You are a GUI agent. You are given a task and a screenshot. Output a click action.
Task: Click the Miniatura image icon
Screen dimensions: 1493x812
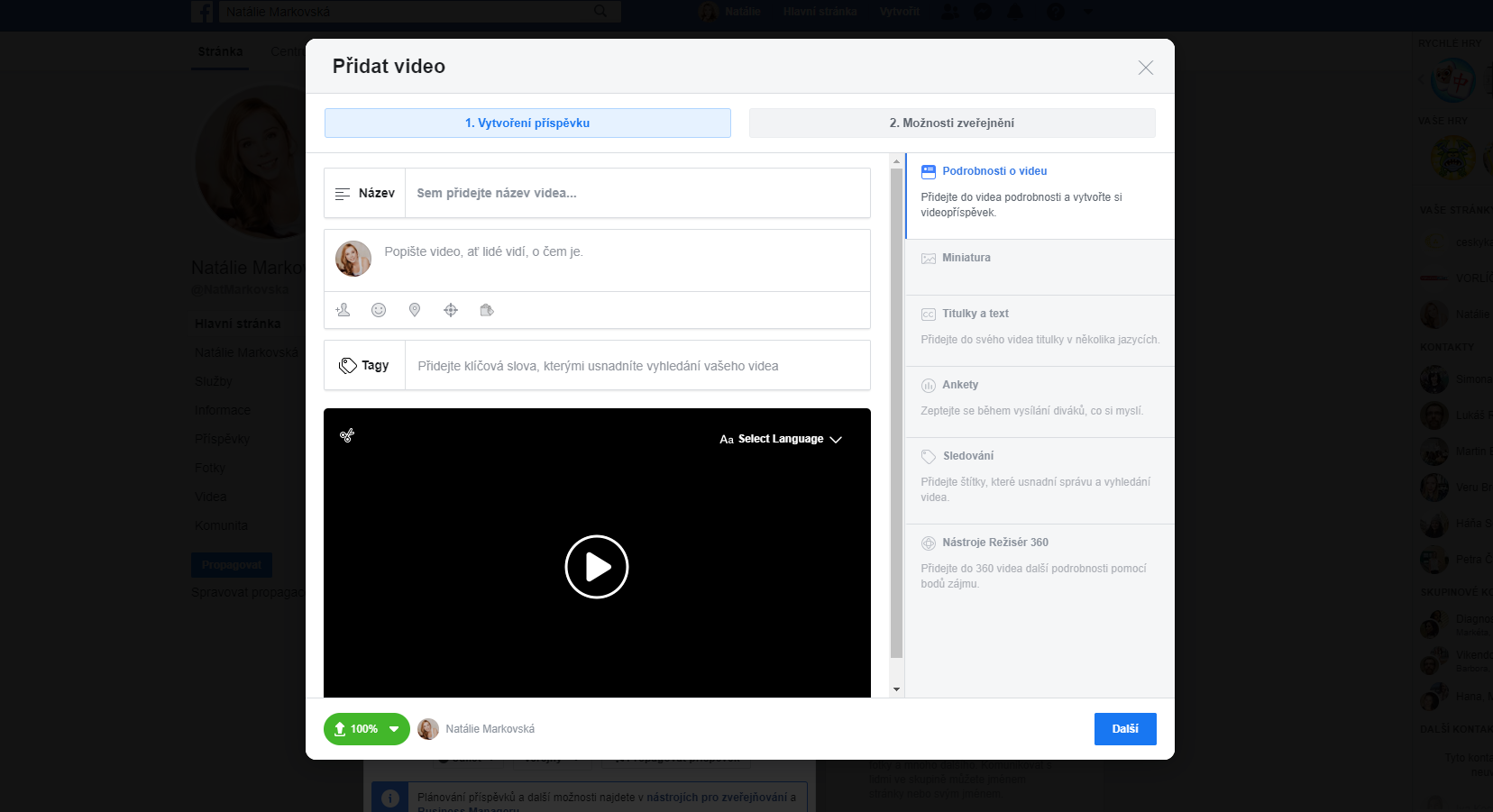(x=929, y=259)
